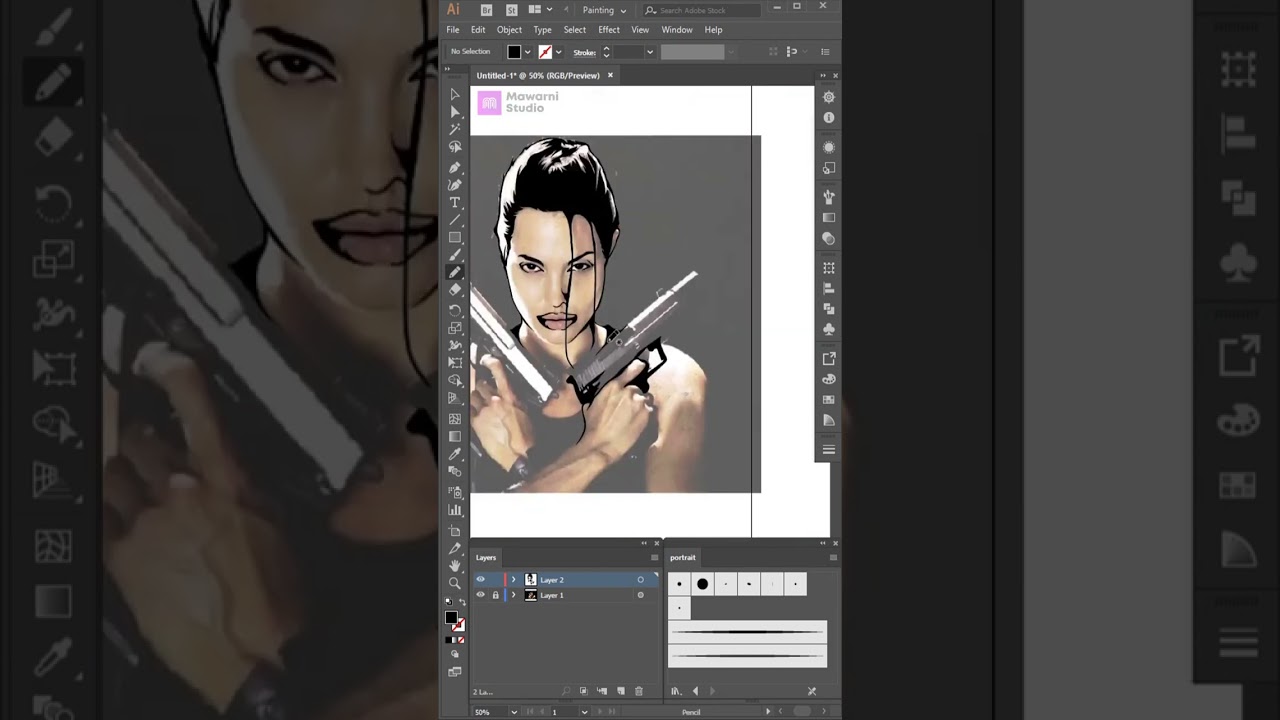
Task: Pick the Lasso tool
Action: pos(455,147)
